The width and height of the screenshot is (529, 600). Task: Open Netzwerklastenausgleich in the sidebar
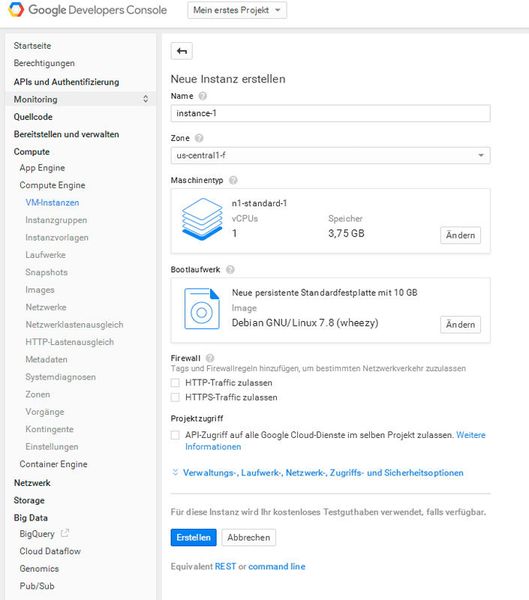pyautogui.click(x=74, y=324)
